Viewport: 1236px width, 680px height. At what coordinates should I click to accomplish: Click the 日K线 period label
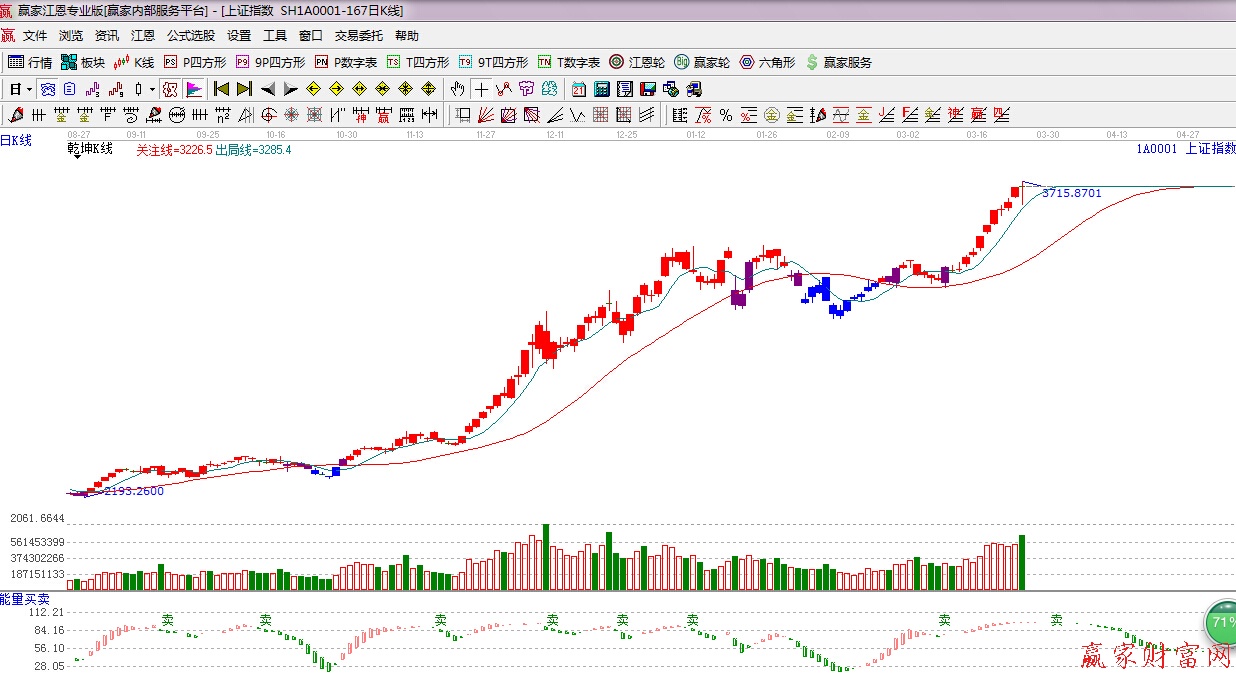[16, 141]
